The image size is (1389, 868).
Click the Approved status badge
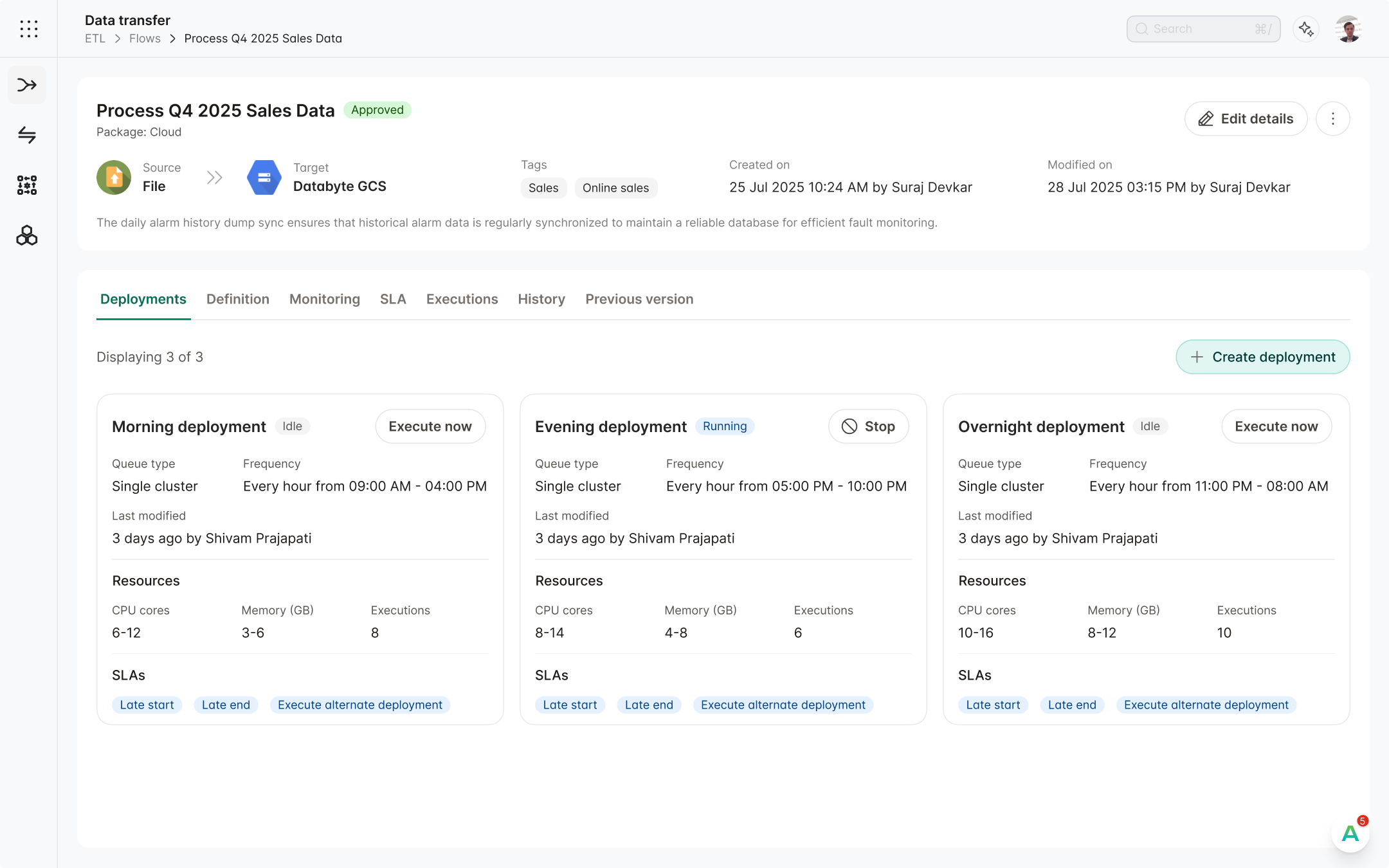pyautogui.click(x=377, y=110)
